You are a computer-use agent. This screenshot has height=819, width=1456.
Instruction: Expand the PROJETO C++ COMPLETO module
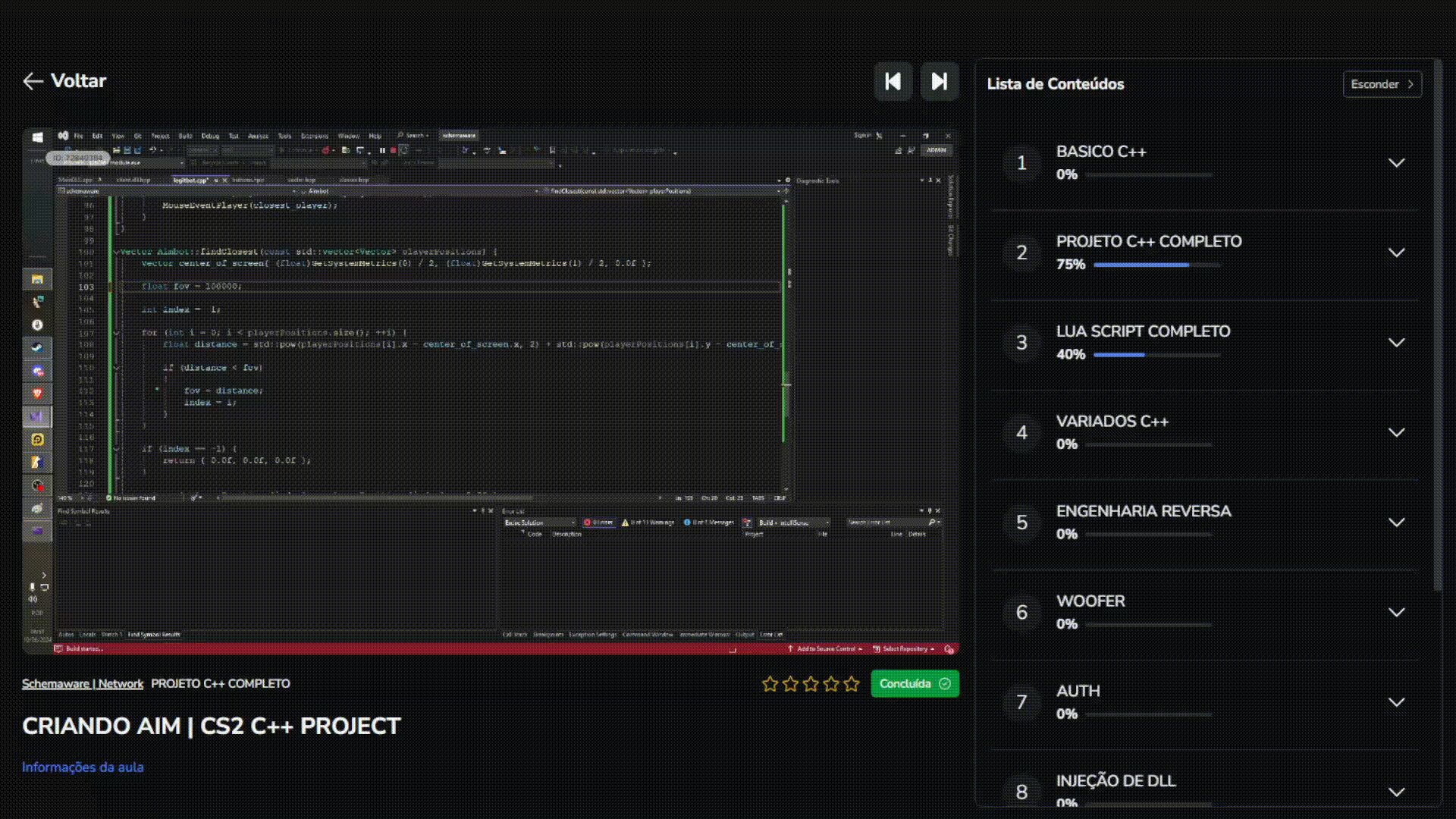click(x=1395, y=253)
